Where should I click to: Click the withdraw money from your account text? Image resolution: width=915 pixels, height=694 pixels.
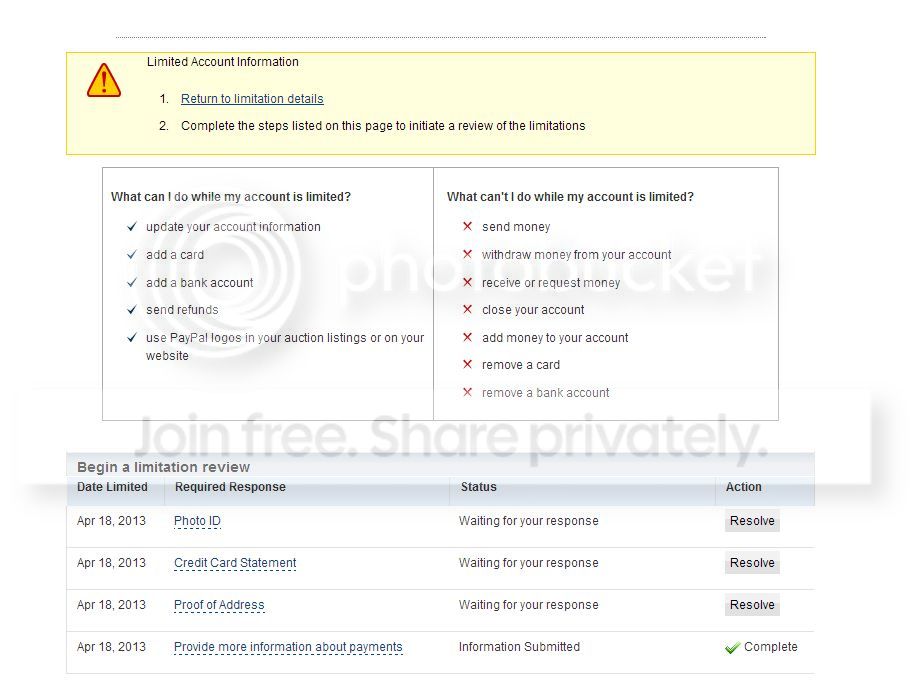(x=577, y=254)
